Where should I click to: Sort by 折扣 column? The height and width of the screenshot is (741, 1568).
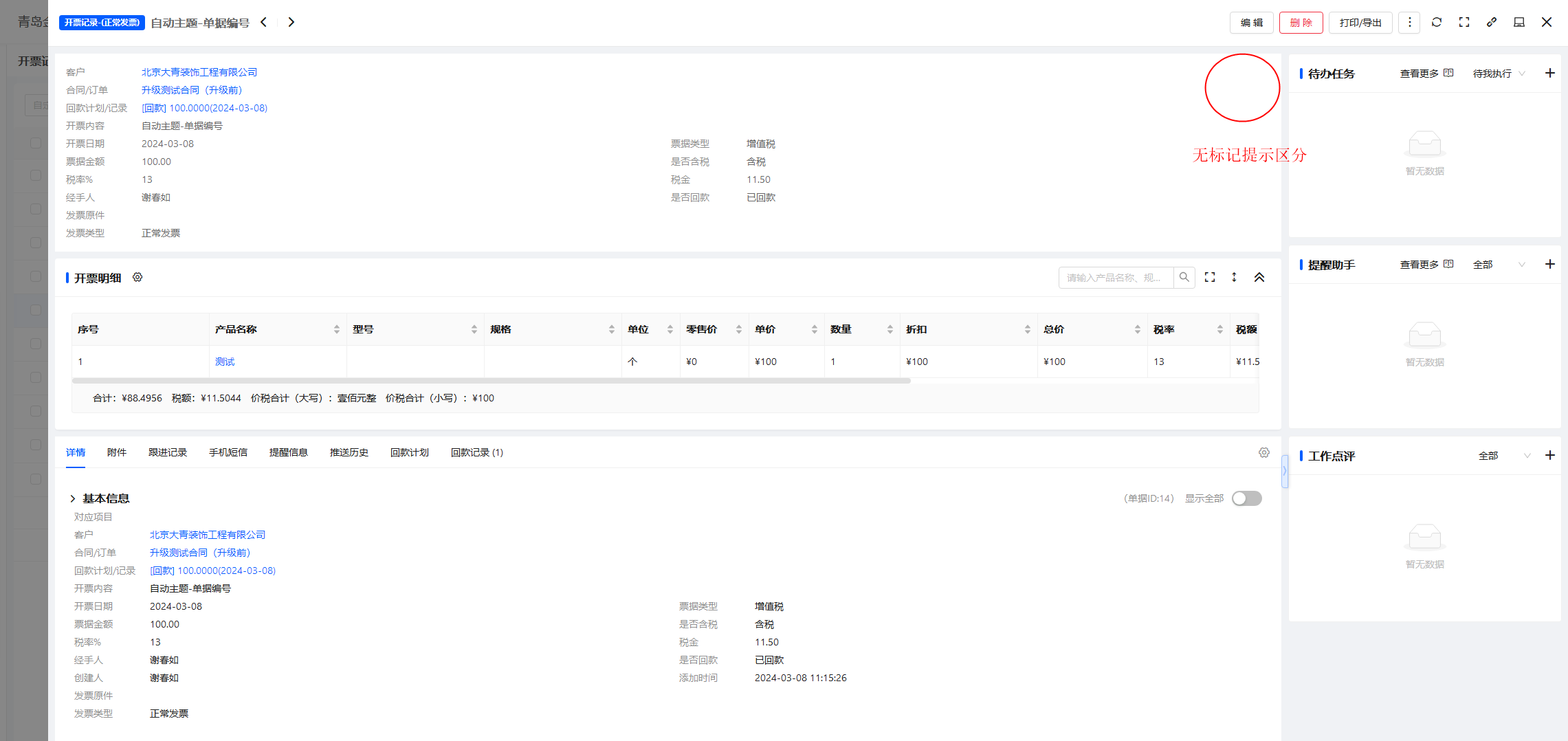pos(1028,329)
